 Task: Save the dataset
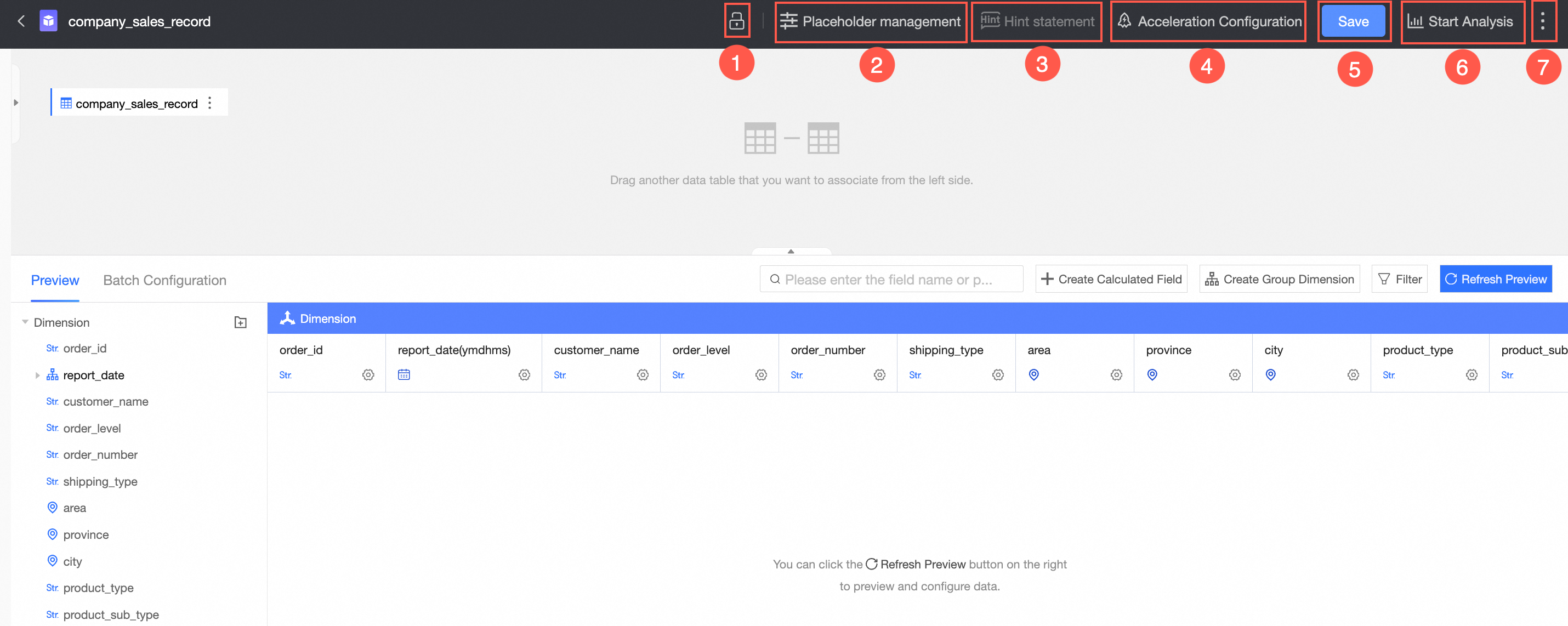[x=1353, y=21]
